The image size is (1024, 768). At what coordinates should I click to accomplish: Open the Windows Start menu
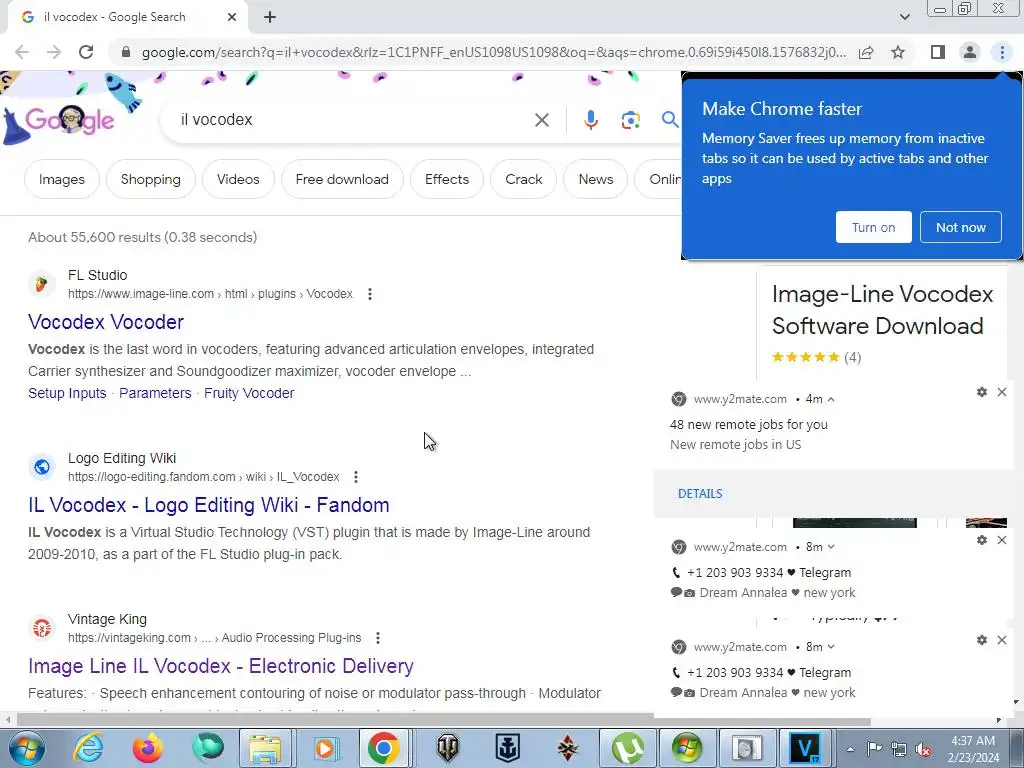tap(26, 748)
